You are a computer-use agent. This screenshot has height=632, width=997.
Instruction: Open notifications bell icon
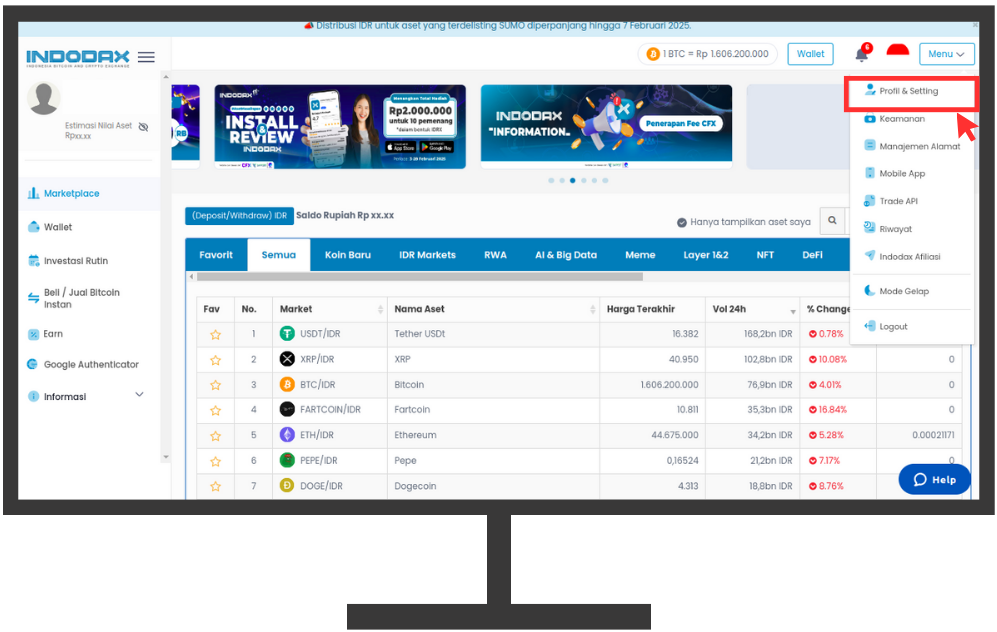(x=862, y=53)
